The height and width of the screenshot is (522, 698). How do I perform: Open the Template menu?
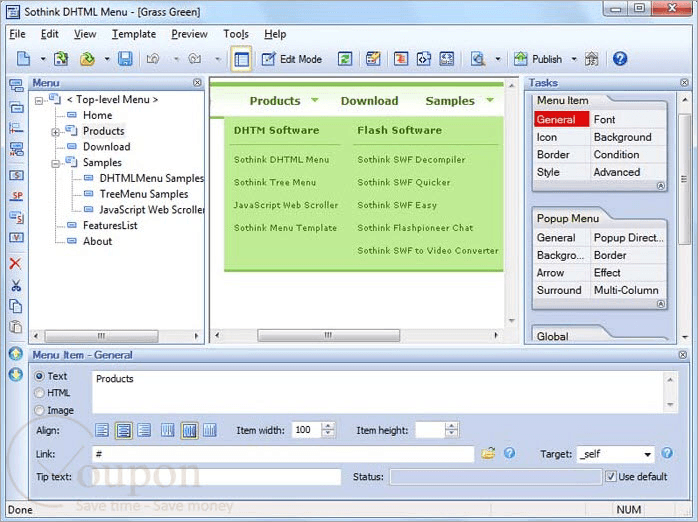tap(134, 34)
